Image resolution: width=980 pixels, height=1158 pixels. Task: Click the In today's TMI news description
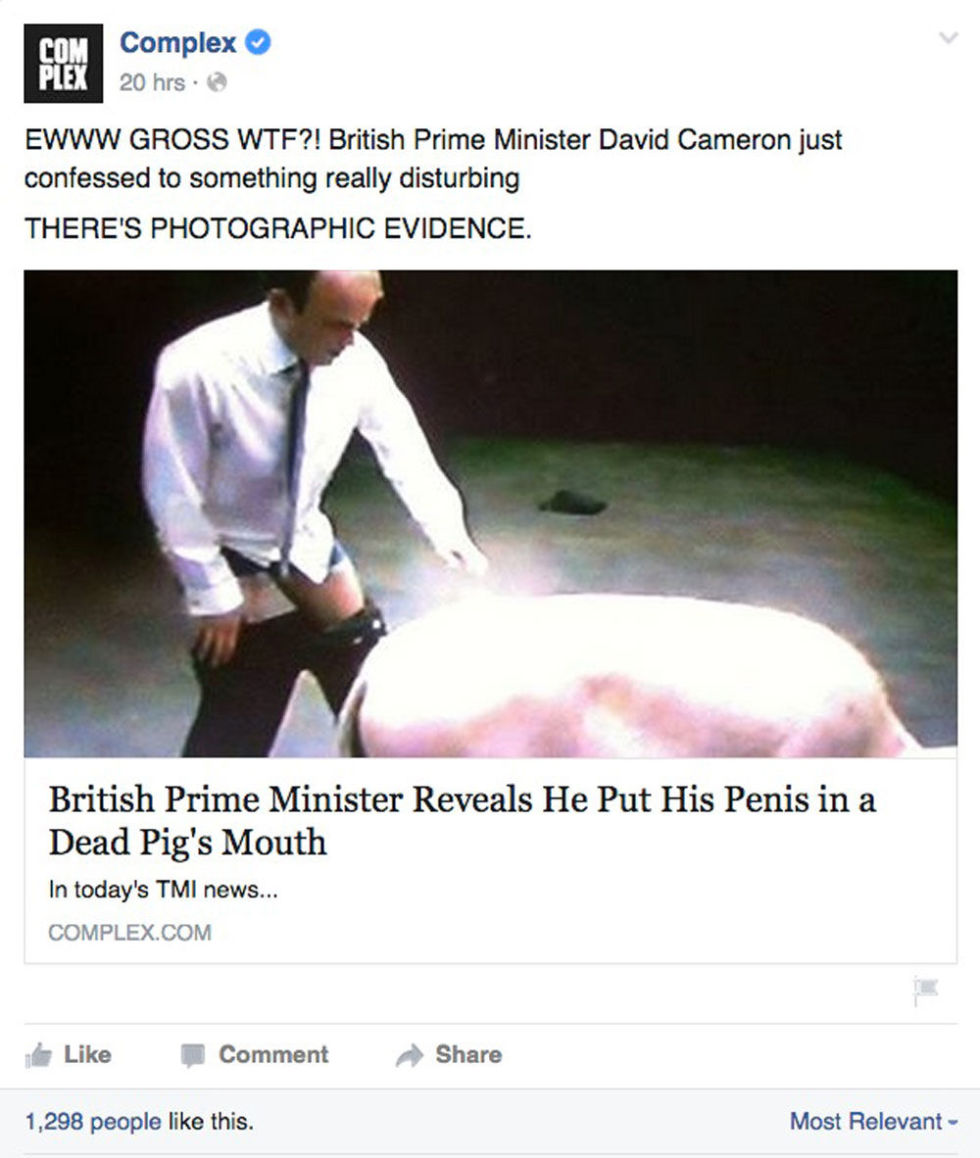point(163,889)
